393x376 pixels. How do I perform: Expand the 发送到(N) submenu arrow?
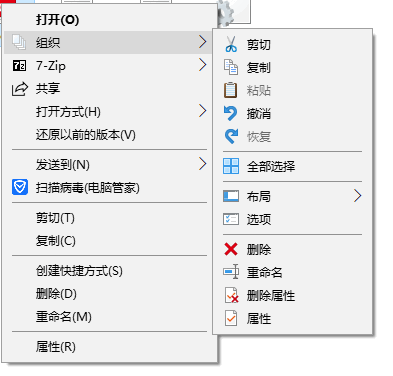202,164
